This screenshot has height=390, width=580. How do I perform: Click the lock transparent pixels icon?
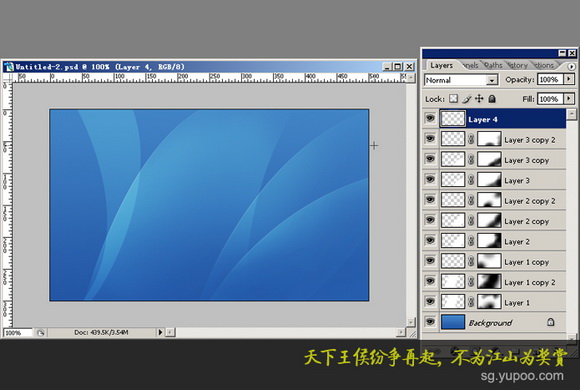[453, 99]
